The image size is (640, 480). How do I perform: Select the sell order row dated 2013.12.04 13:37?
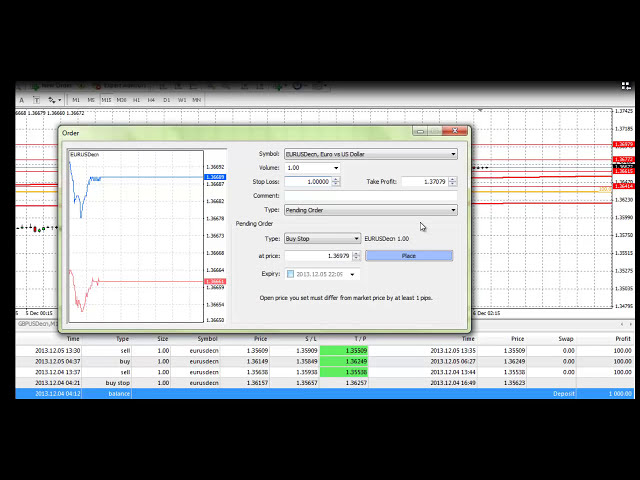(x=324, y=372)
